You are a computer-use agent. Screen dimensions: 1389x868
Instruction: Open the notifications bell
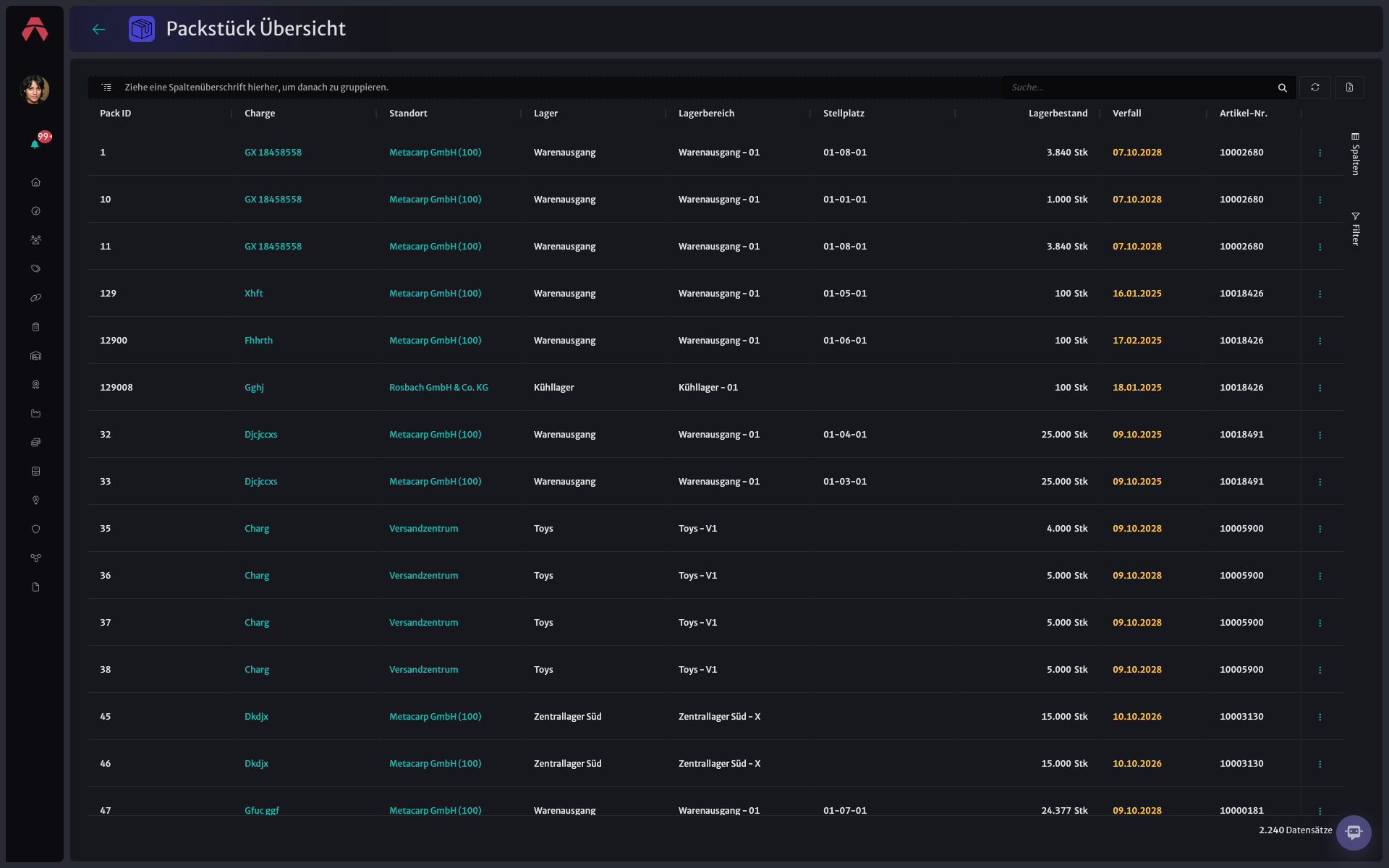pyautogui.click(x=35, y=144)
